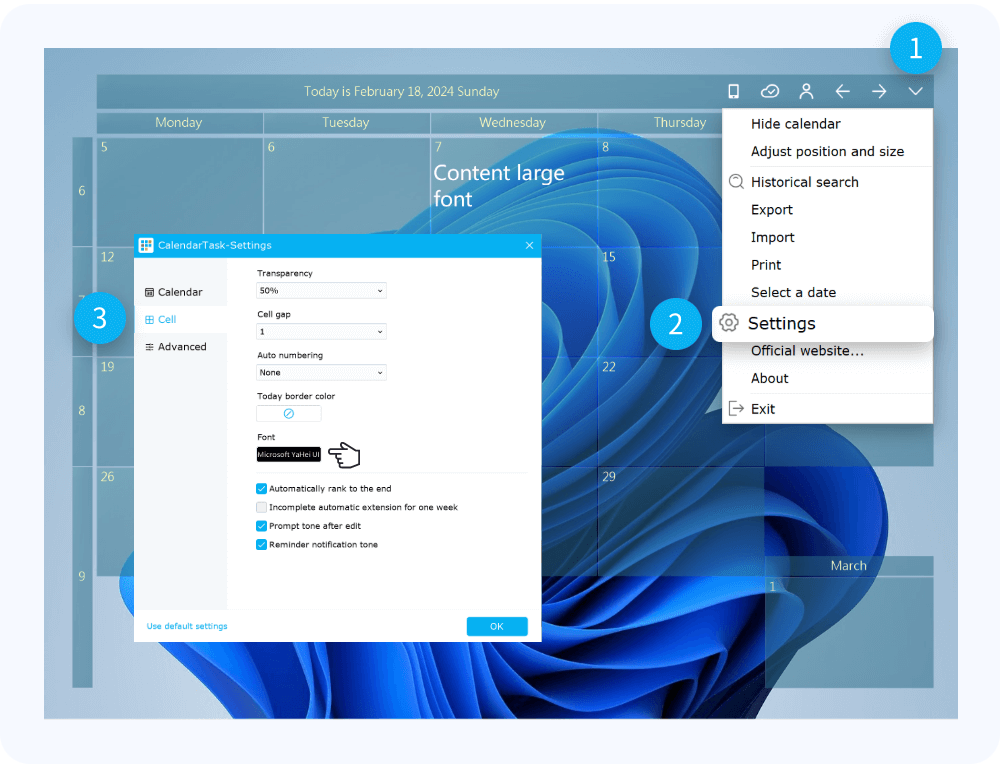Open the user account icon
This screenshot has height=764, width=1000.
(806, 91)
